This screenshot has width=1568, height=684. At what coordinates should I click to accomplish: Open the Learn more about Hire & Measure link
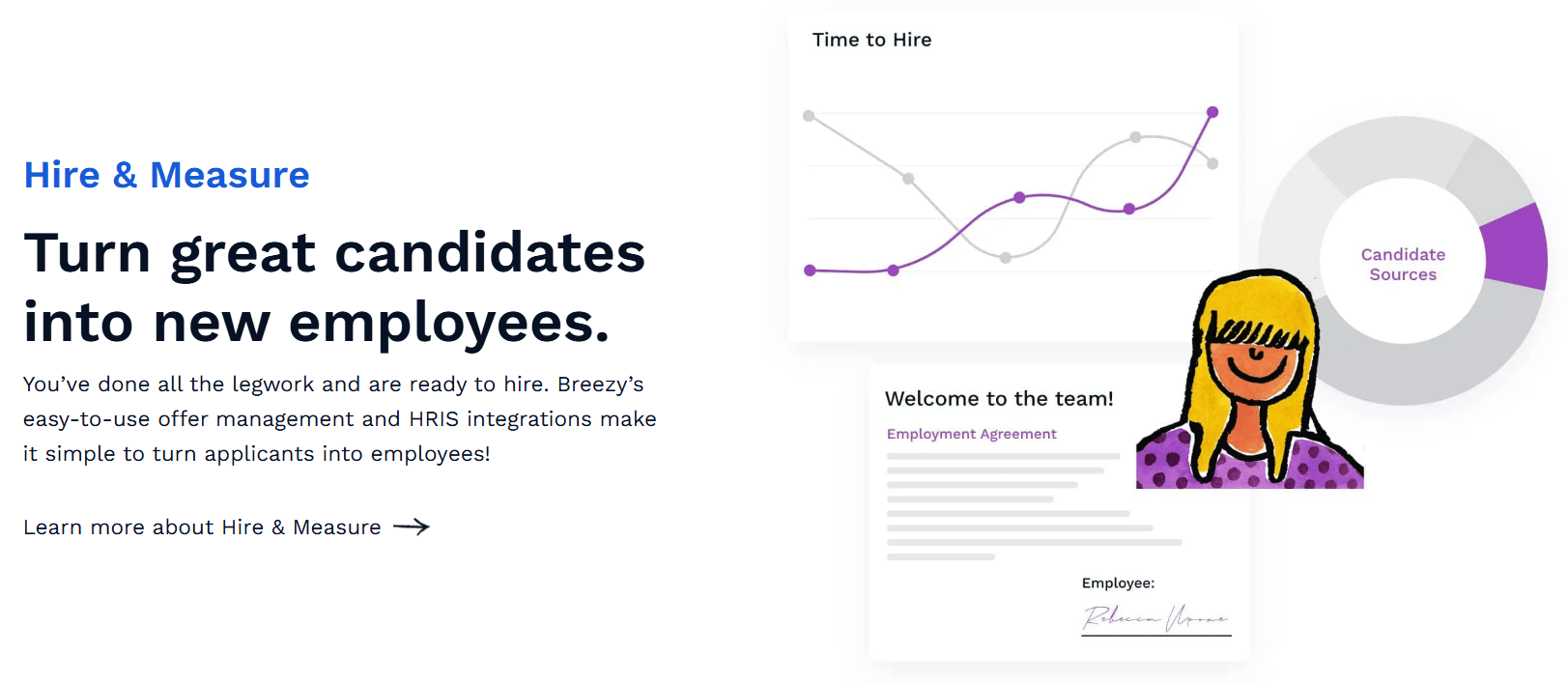tap(202, 527)
